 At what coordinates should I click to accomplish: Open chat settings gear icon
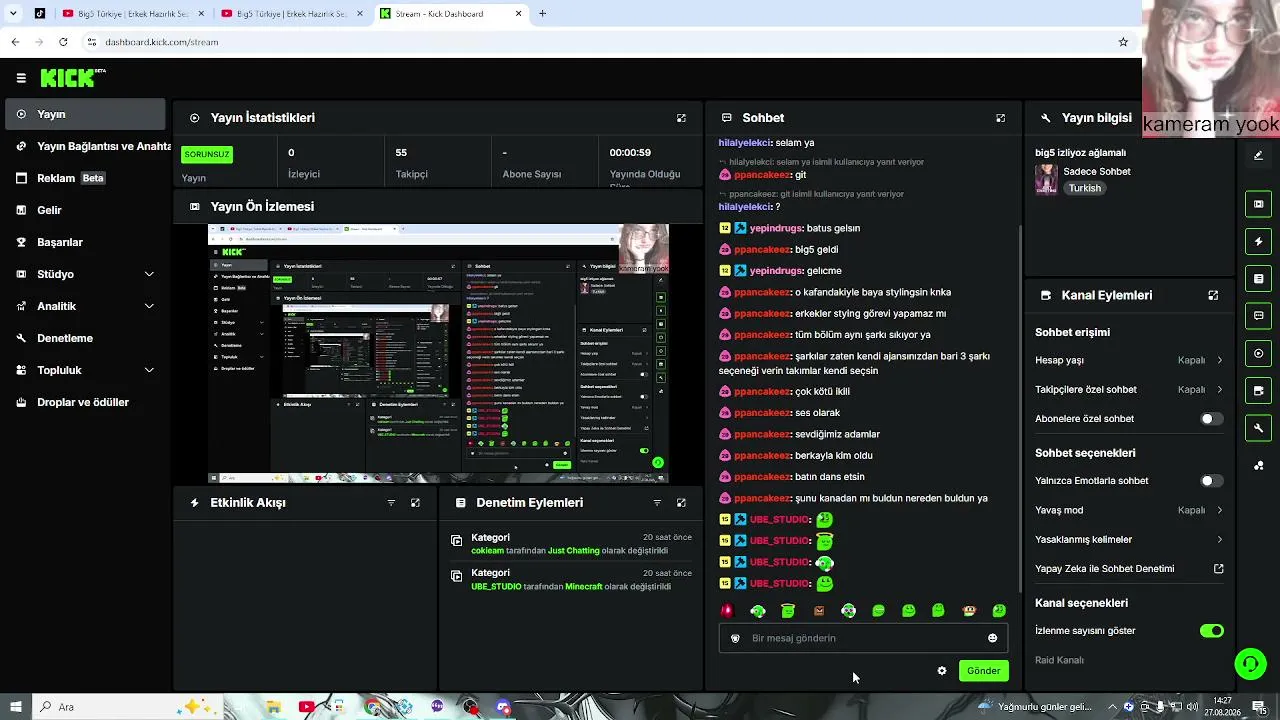coord(941,671)
